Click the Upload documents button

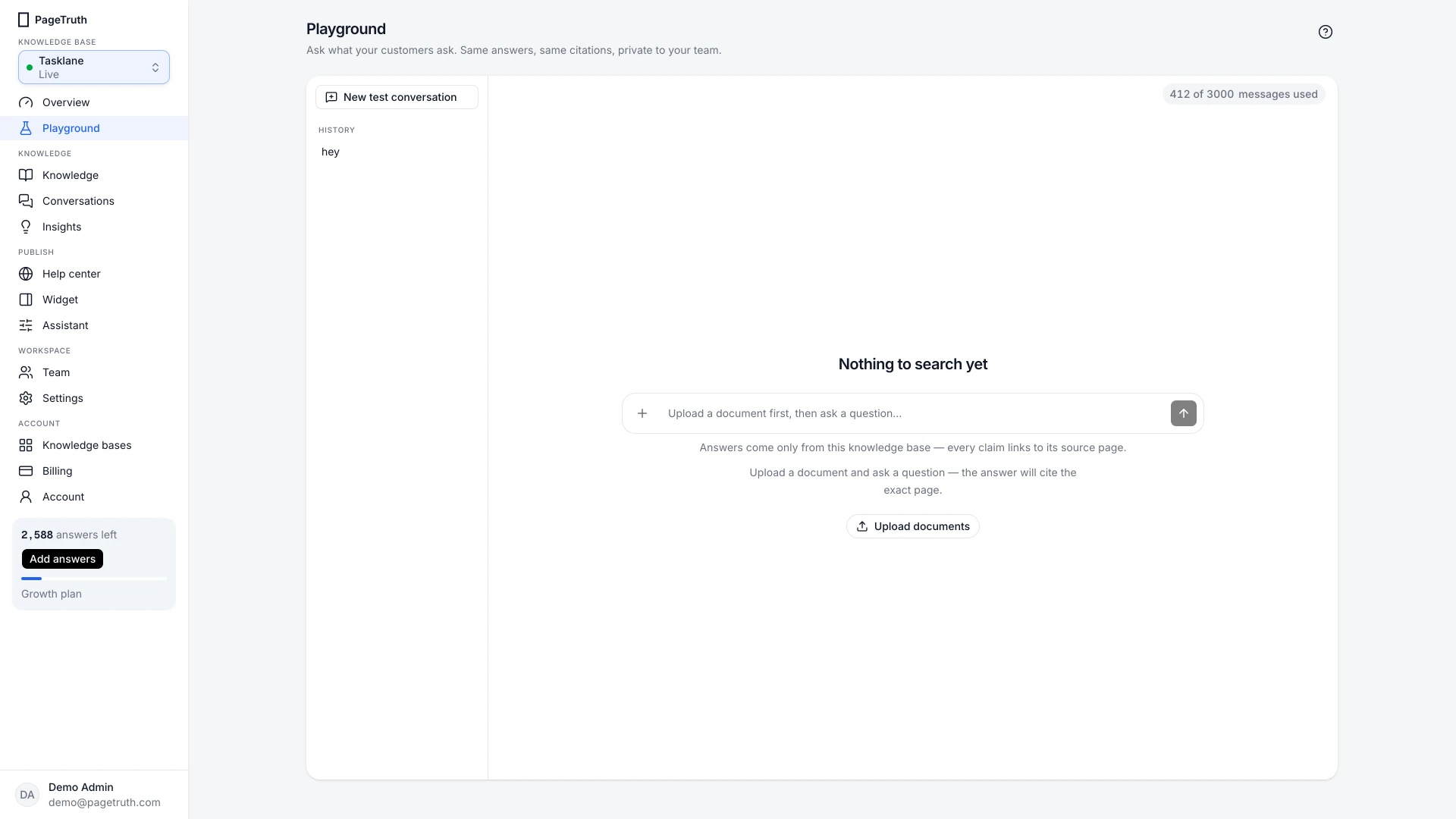point(912,526)
